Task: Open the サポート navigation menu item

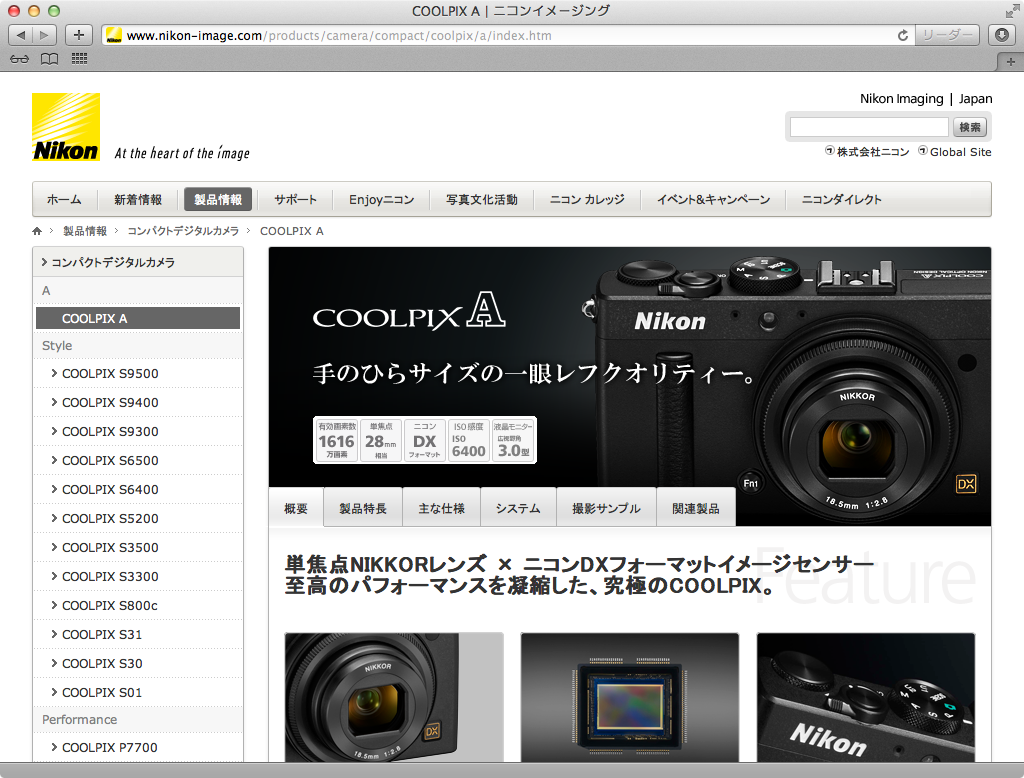Action: pos(295,199)
